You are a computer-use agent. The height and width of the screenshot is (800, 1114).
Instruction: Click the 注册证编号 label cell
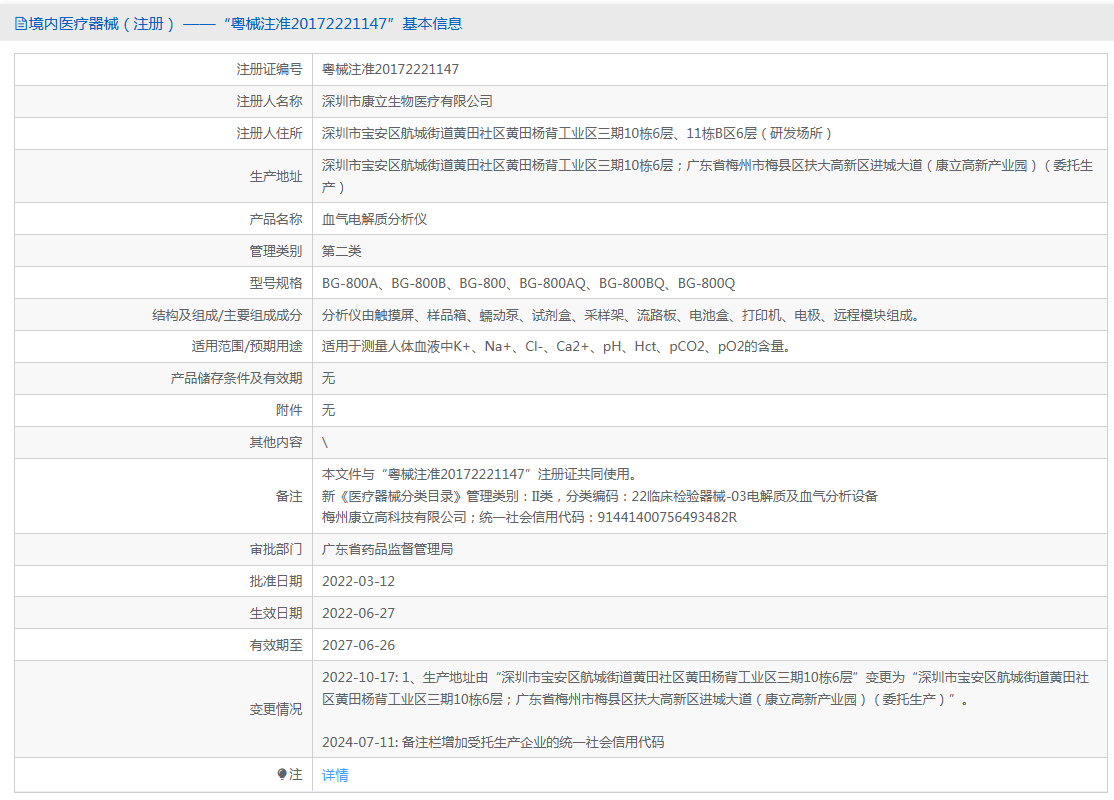(269, 70)
